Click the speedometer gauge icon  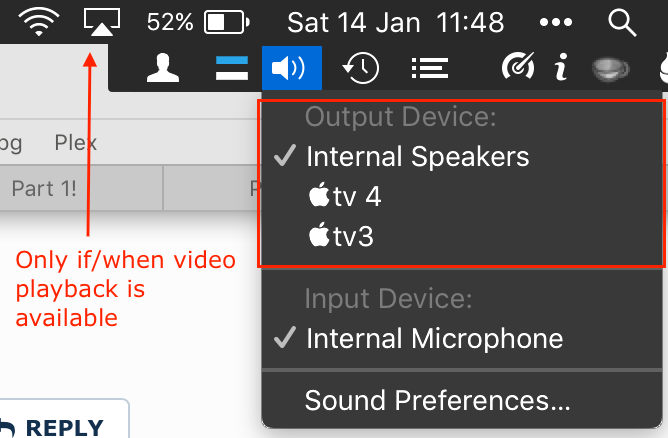pyautogui.click(x=518, y=68)
